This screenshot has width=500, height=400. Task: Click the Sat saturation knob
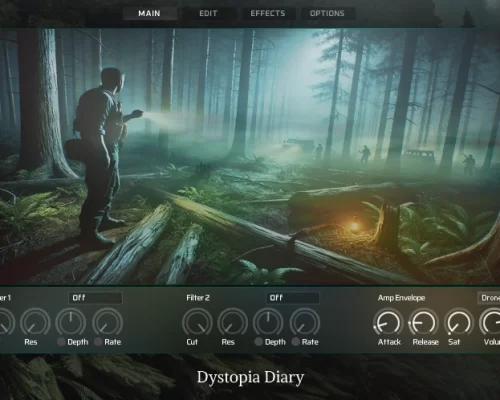click(459, 323)
